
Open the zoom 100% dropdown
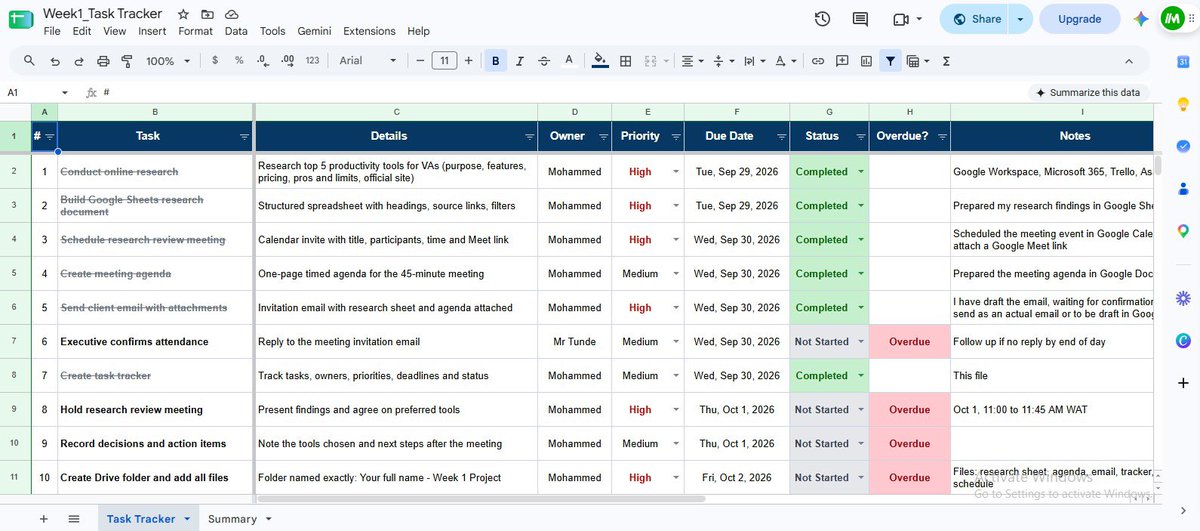pos(168,61)
